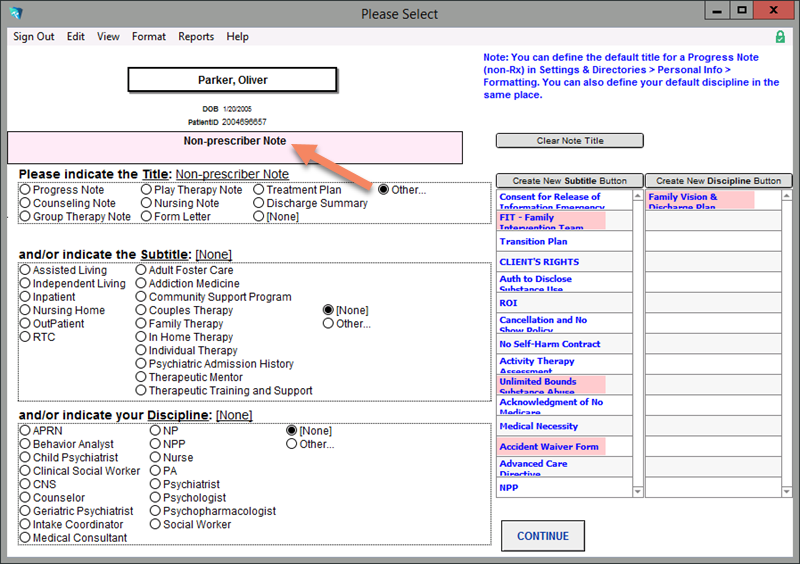800x564 pixels.
Task: Open the Reports menu
Action: (x=196, y=37)
